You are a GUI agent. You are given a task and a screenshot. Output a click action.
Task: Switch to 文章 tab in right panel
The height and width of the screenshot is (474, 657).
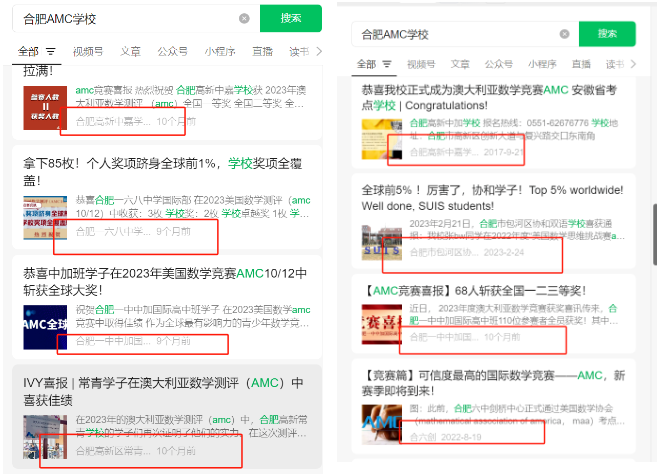click(460, 64)
